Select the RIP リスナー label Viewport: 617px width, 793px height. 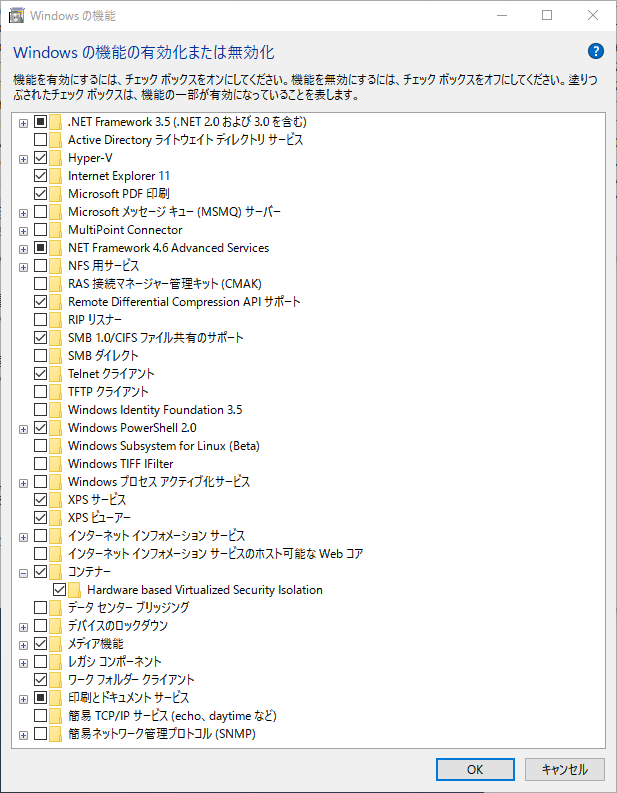(x=95, y=320)
